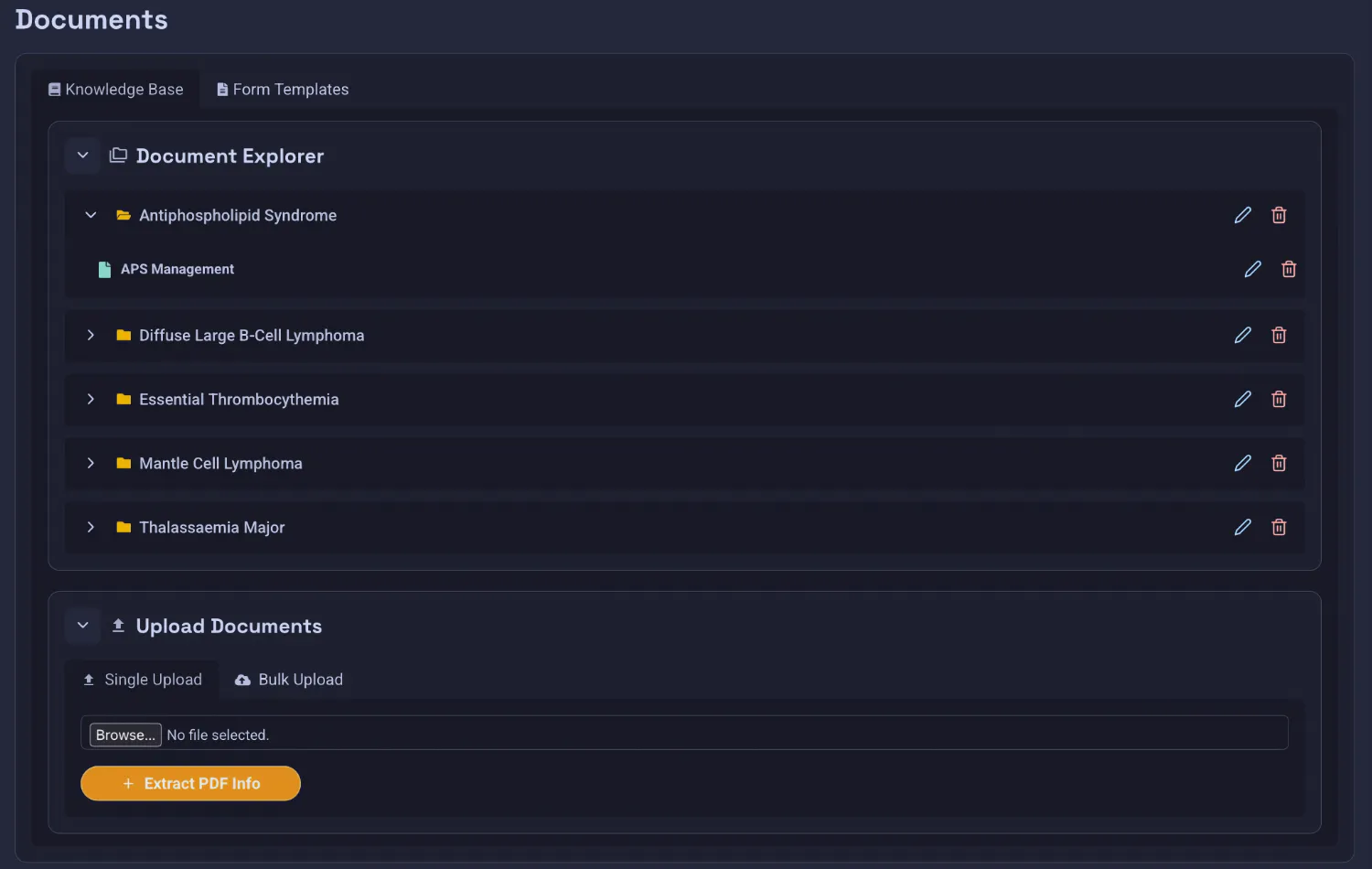Collapse the Upload Documents section
The image size is (1372, 869).
[x=82, y=626]
